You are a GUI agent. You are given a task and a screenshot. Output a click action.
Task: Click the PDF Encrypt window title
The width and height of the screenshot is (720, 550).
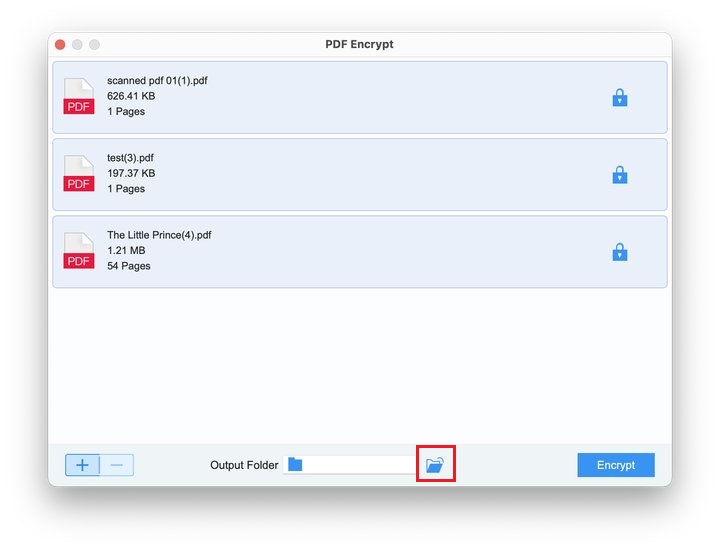[359, 44]
